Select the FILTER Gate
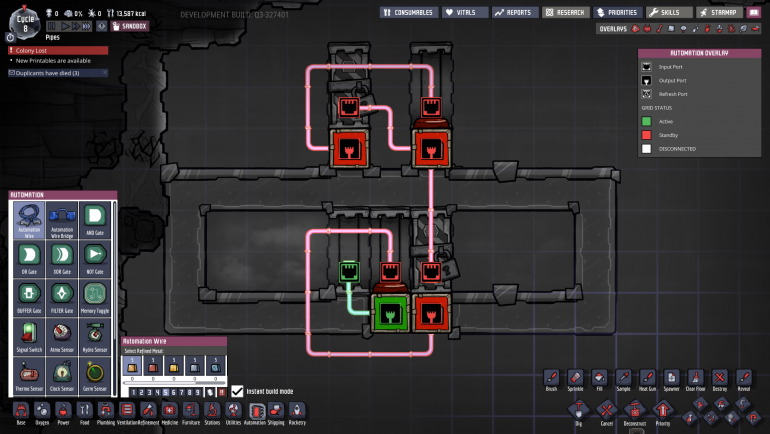Viewport: 770px width, 434px height. (62, 298)
